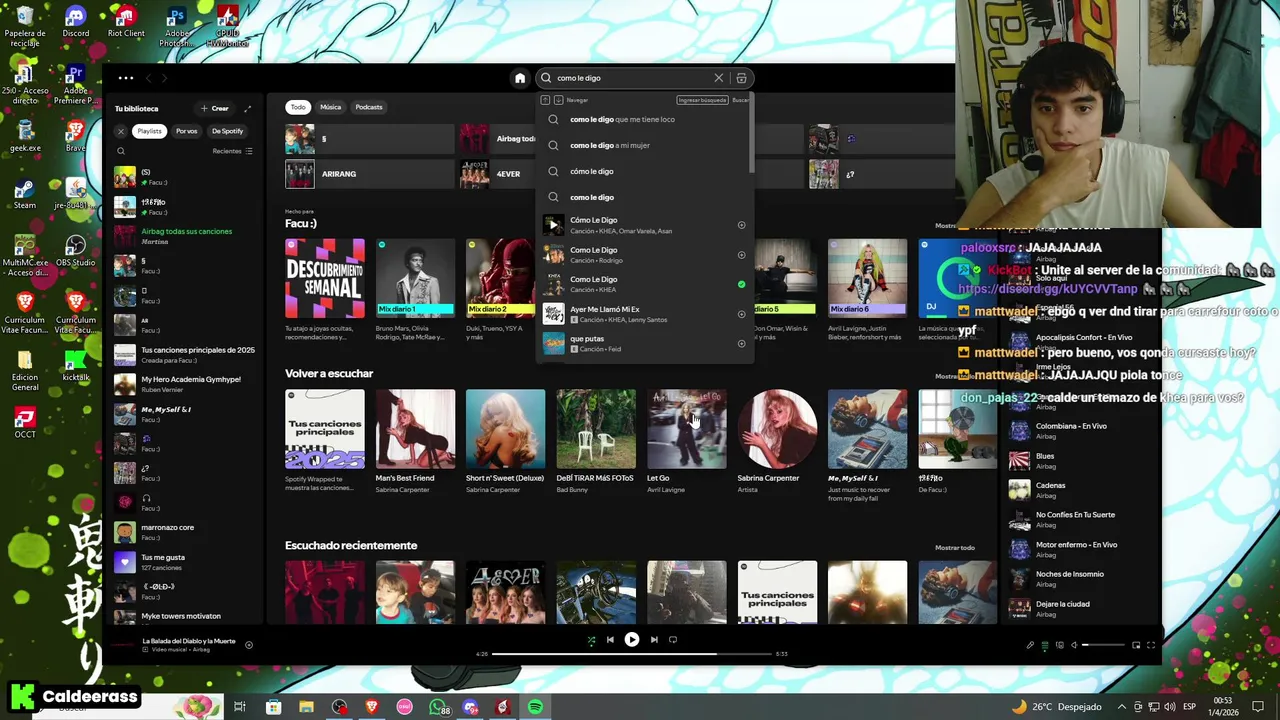Add Cómo Le Digo (Omar Varela) to library

click(x=741, y=225)
